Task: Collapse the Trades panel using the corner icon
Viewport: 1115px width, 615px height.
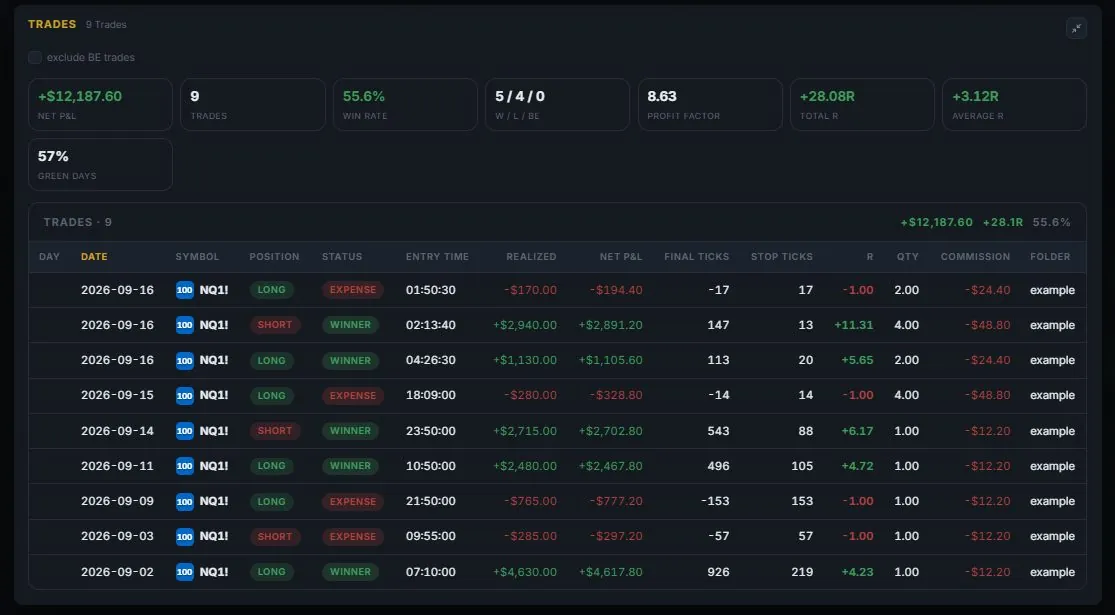Action: [1076, 28]
